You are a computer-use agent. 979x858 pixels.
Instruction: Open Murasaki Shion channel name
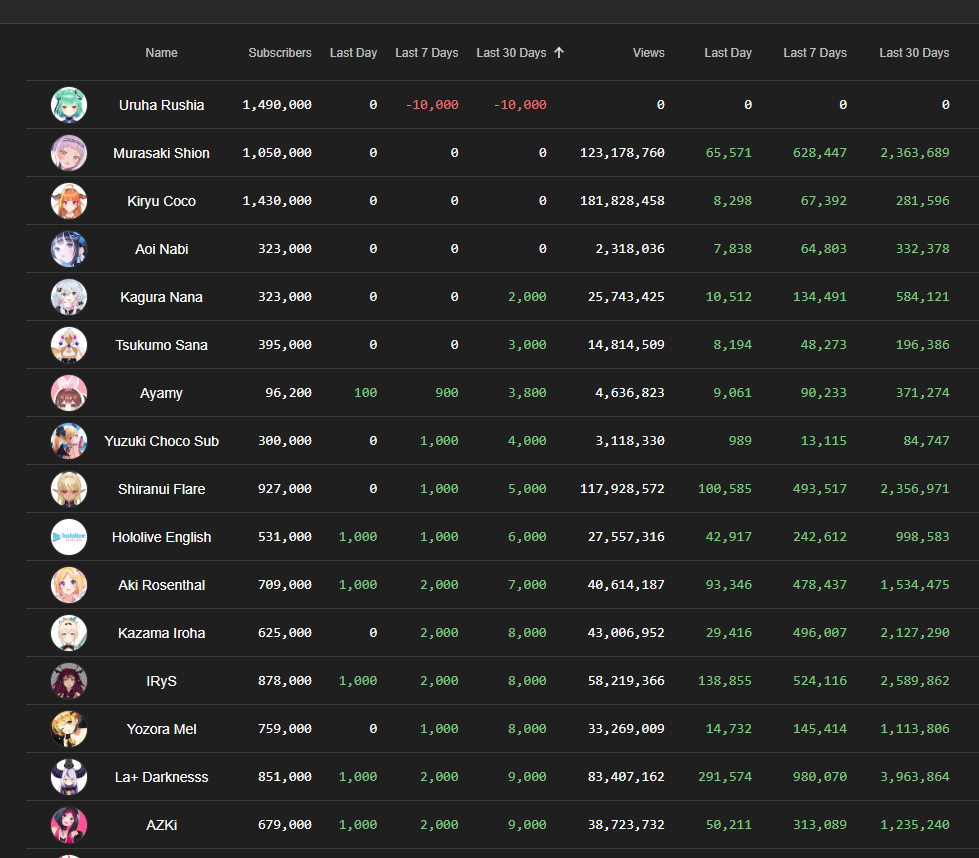pos(162,153)
